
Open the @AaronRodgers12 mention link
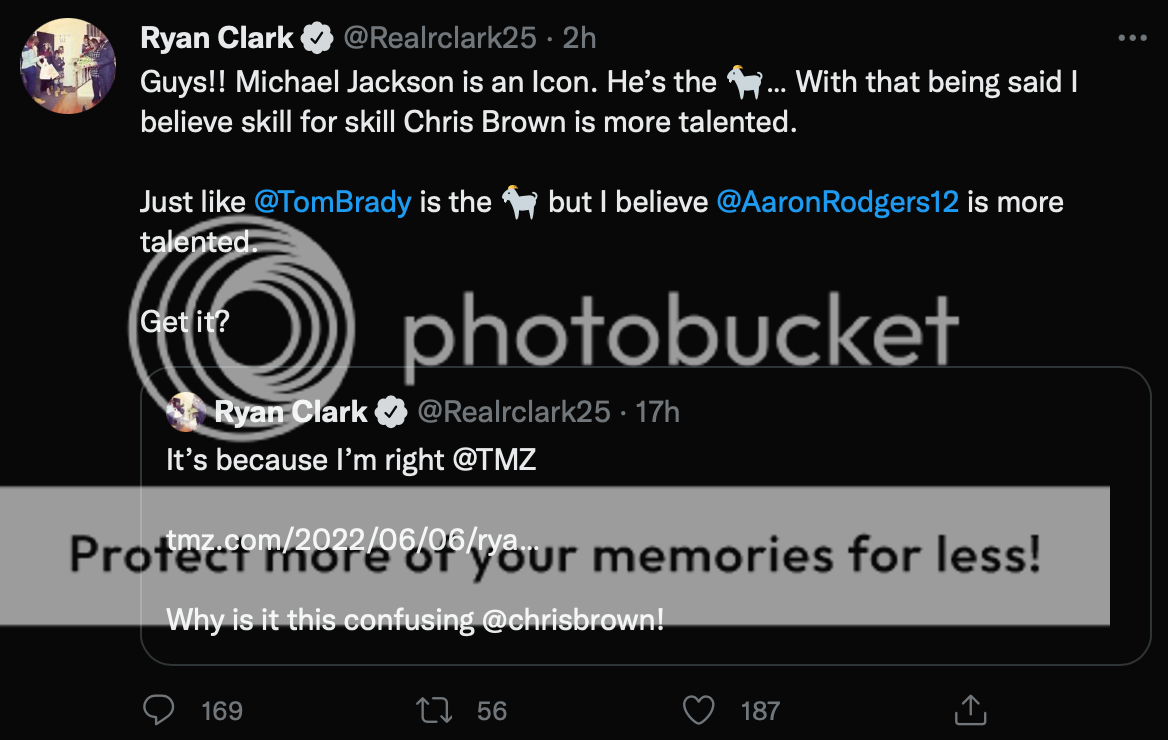pyautogui.click(x=838, y=202)
